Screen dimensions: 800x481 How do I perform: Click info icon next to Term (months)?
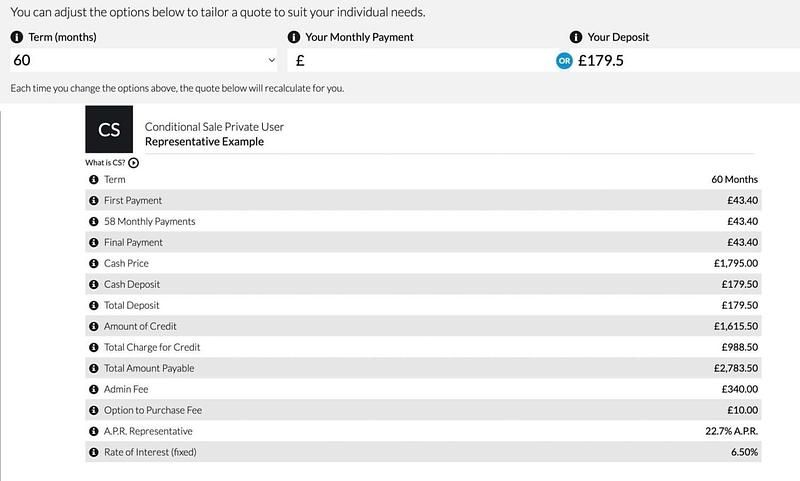point(16,37)
